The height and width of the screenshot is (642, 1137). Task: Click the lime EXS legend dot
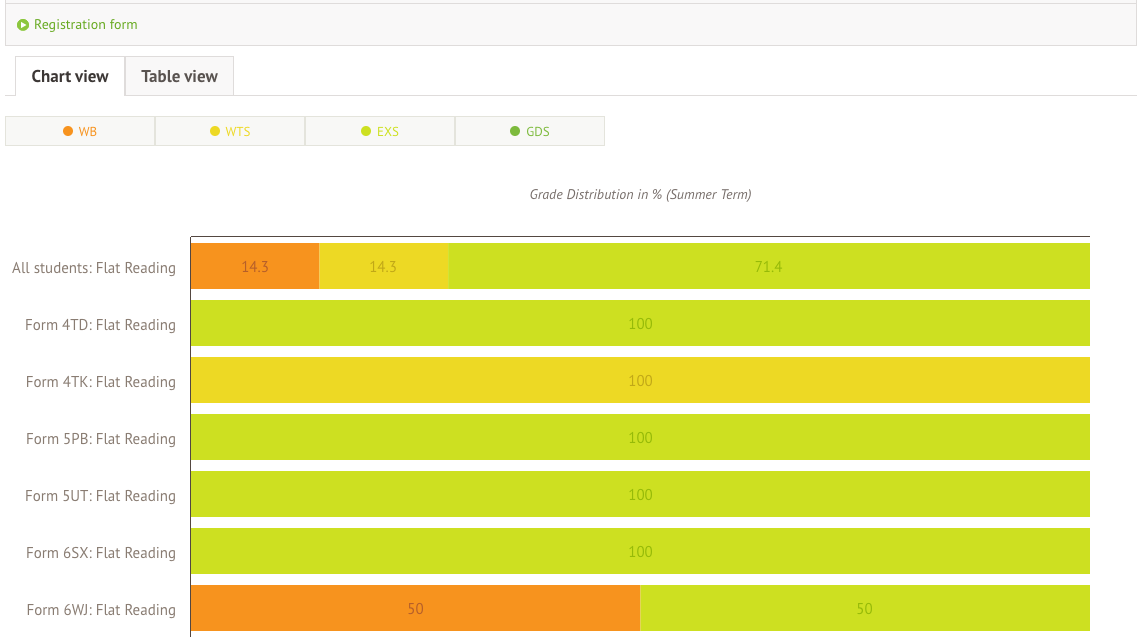pos(366,131)
